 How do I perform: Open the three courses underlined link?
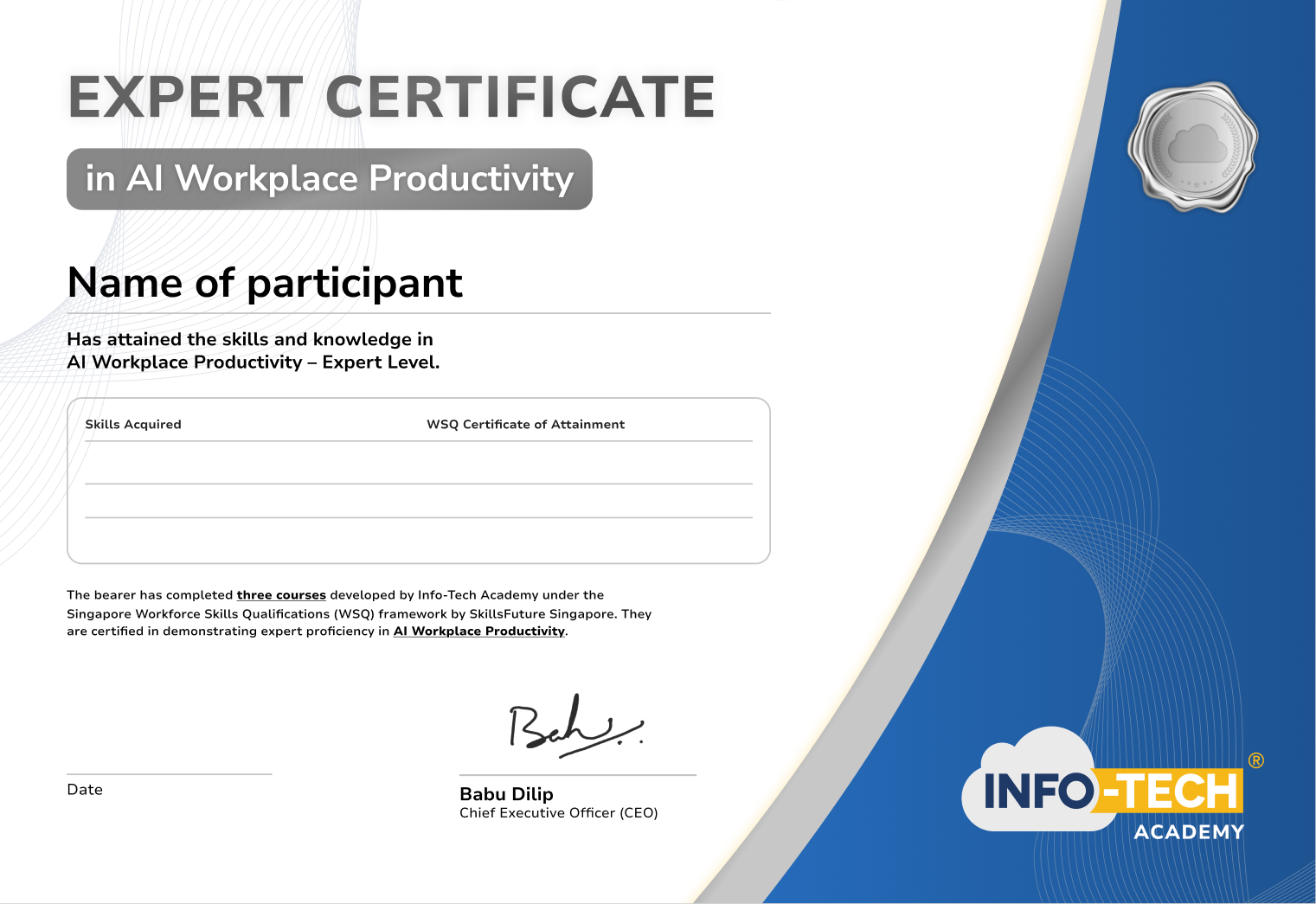tap(281, 594)
